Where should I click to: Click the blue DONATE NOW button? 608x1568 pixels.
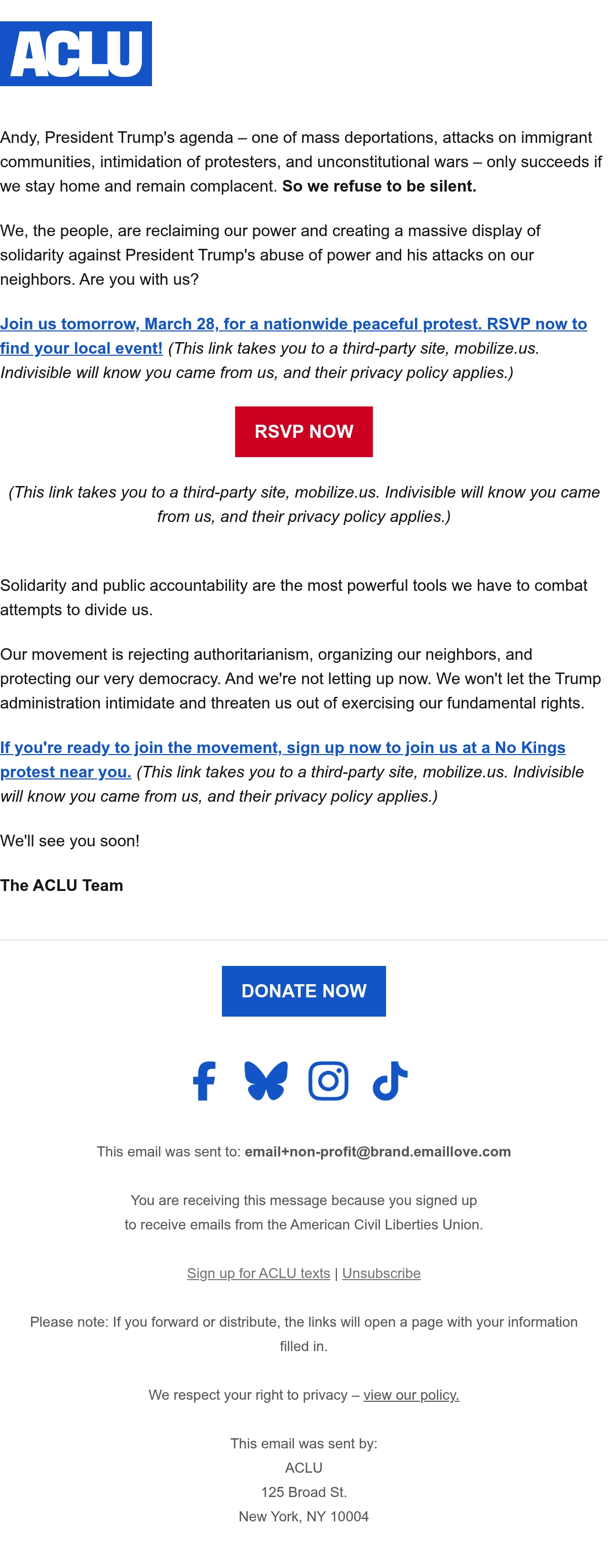tap(303, 991)
